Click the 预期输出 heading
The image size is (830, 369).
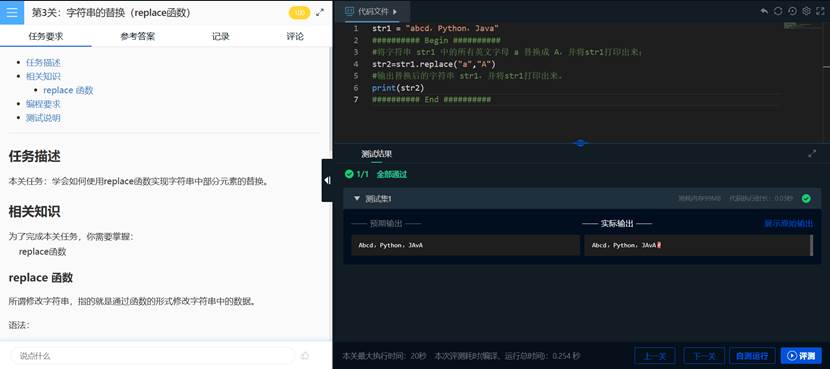[x=386, y=223]
